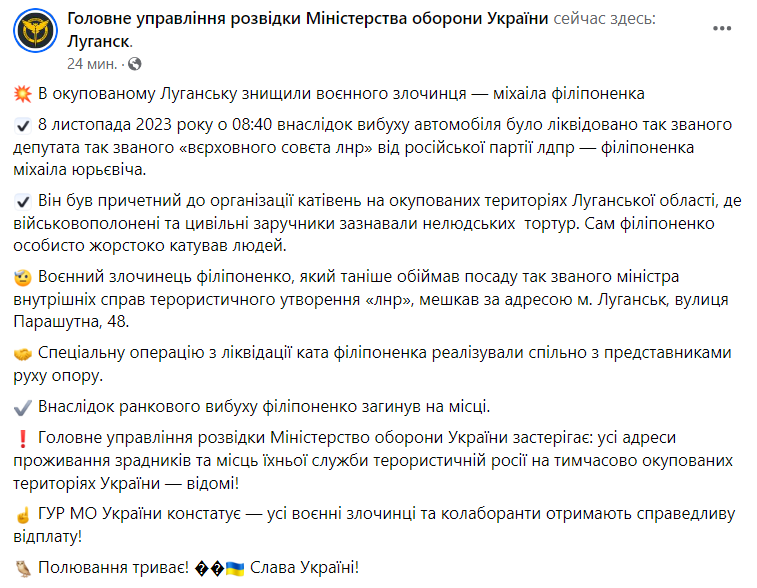
Task: Click the collision emoji in the headline
Action: (23, 94)
